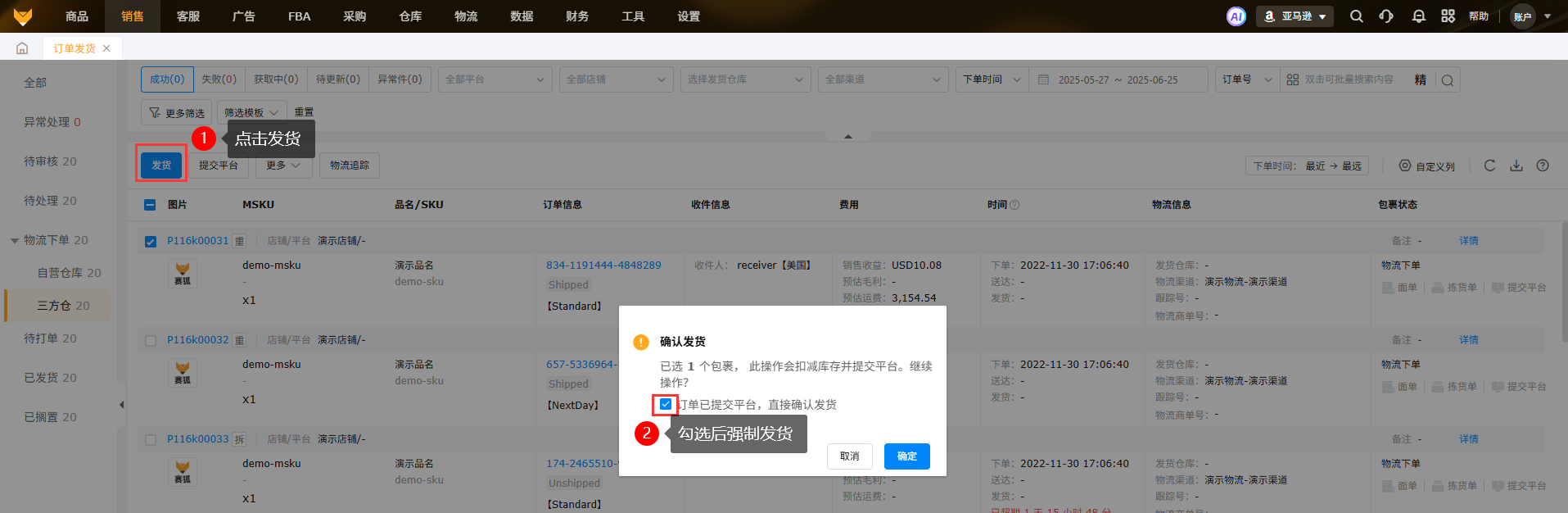
Task: Open the home page icon tab
Action: coord(22,48)
